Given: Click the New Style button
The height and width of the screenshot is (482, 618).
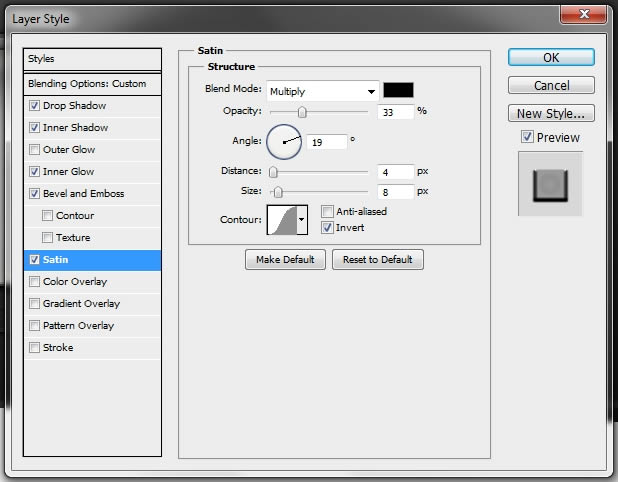Looking at the screenshot, I should pyautogui.click(x=551, y=114).
